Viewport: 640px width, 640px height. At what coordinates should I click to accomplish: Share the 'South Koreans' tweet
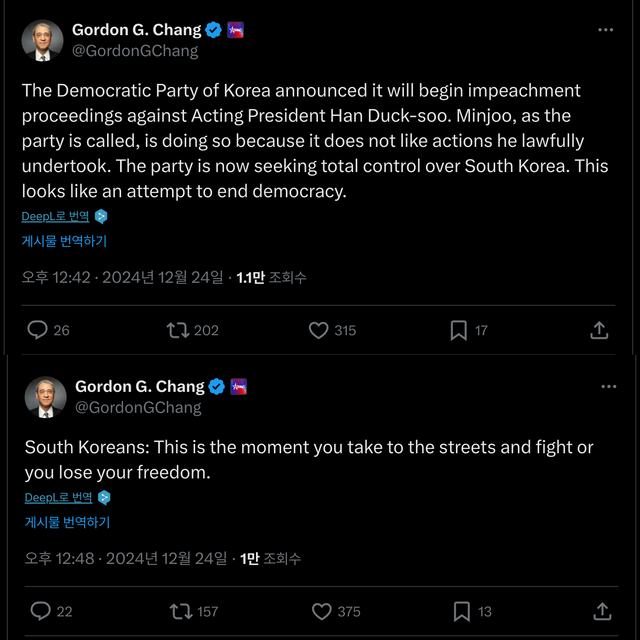pos(602,611)
